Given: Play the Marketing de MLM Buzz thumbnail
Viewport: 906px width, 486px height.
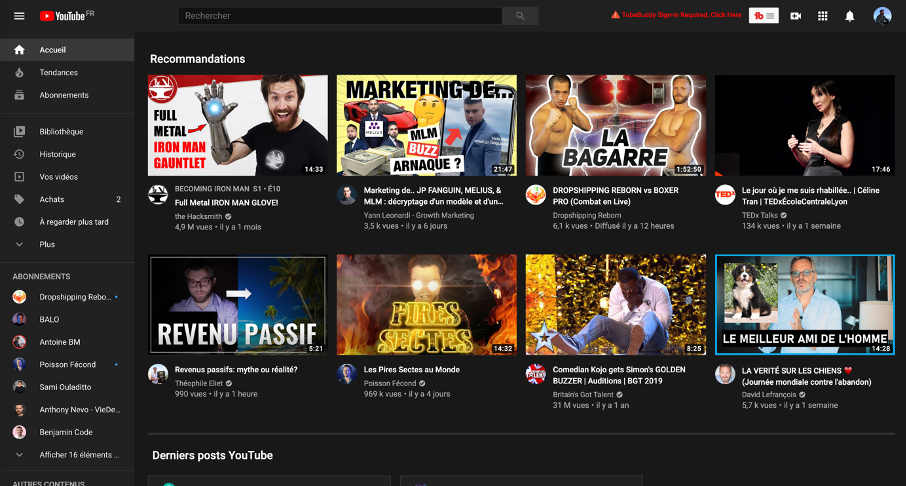Looking at the screenshot, I should [x=426, y=125].
